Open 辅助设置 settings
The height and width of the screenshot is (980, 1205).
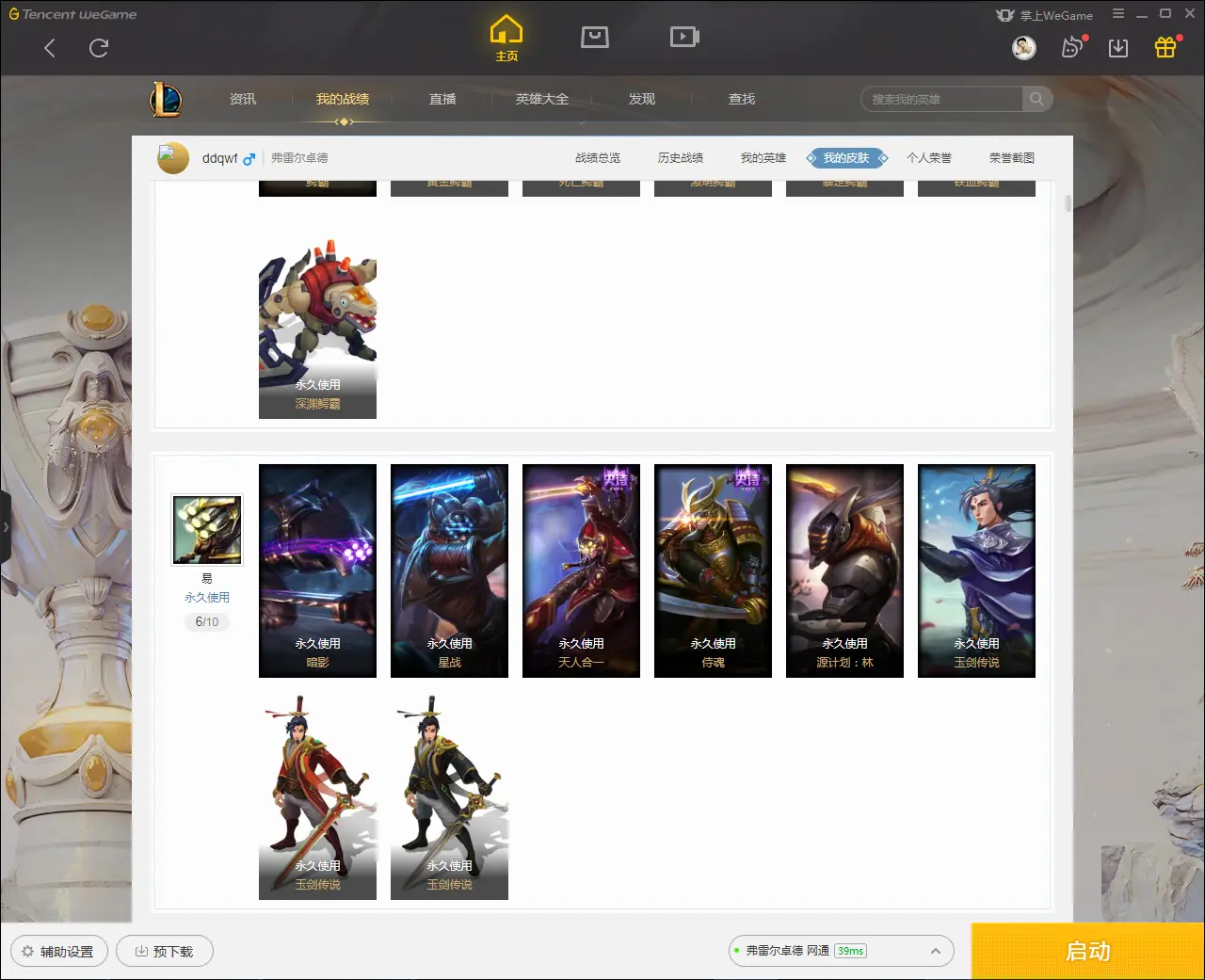tap(59, 951)
